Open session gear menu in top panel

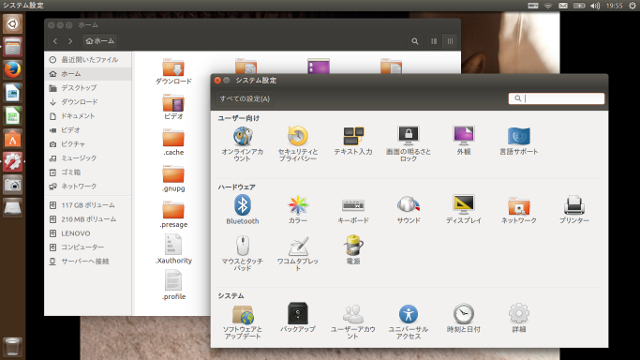(x=632, y=6)
